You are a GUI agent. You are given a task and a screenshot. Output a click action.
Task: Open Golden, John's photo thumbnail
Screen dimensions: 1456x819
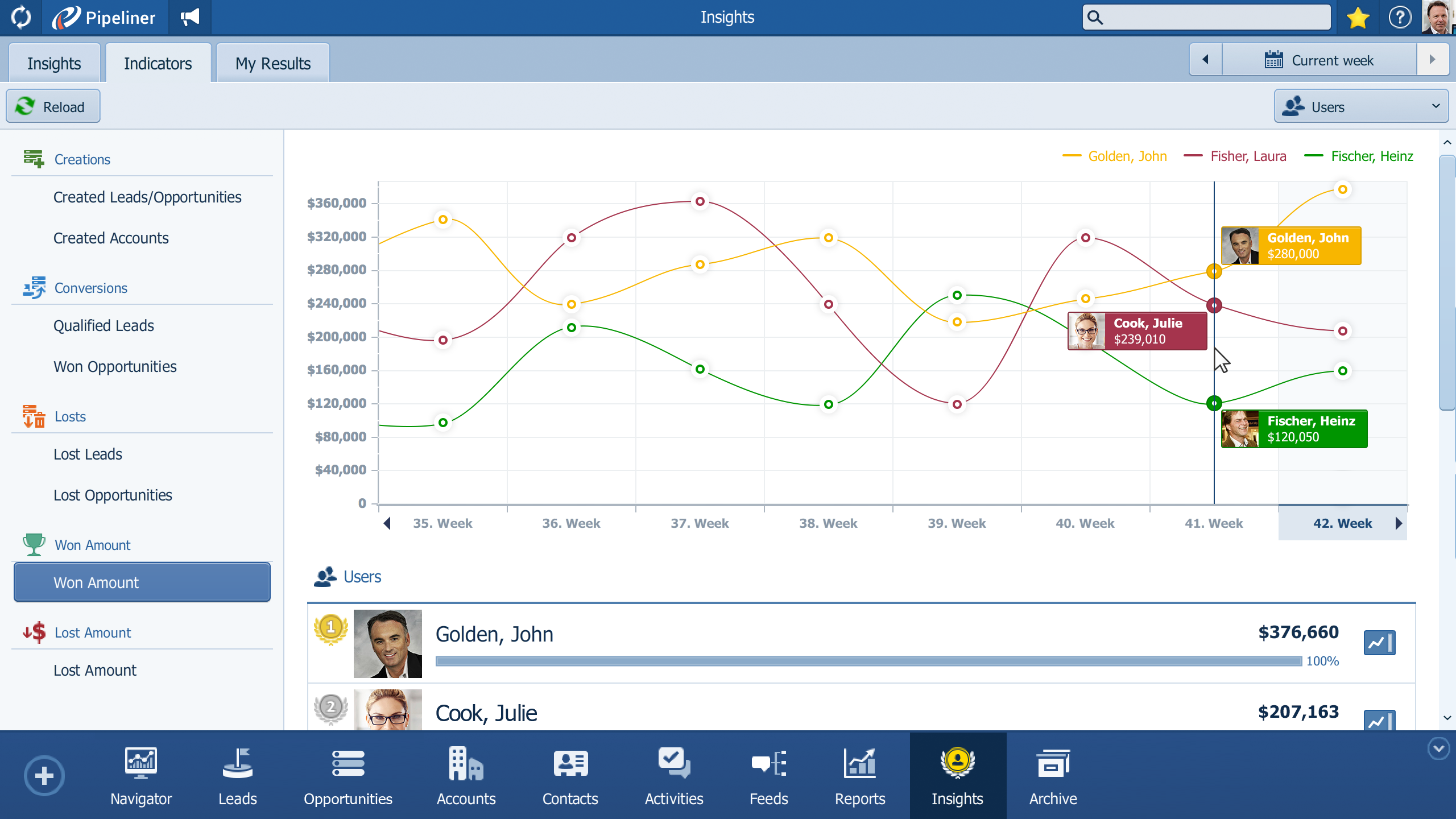(x=388, y=644)
